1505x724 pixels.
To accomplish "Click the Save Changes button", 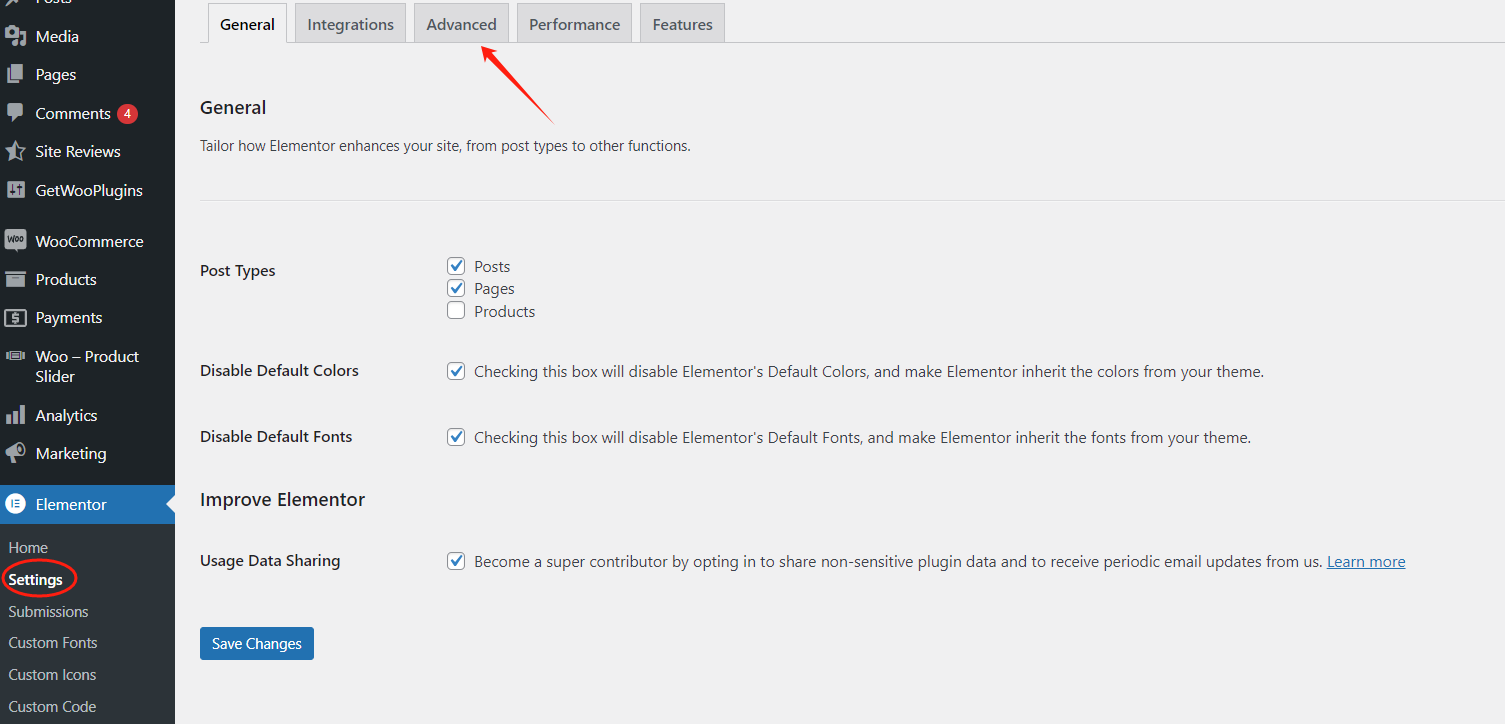I will point(256,643).
